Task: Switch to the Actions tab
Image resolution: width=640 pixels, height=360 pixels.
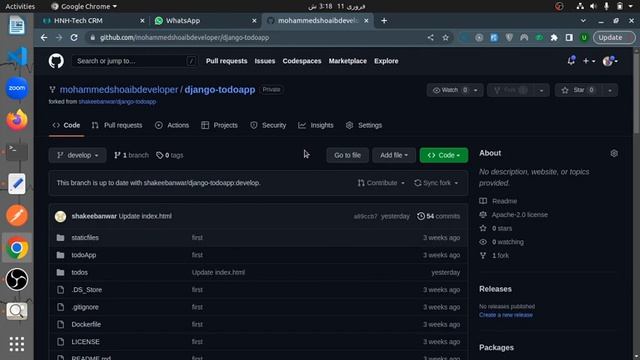Action: [172, 125]
